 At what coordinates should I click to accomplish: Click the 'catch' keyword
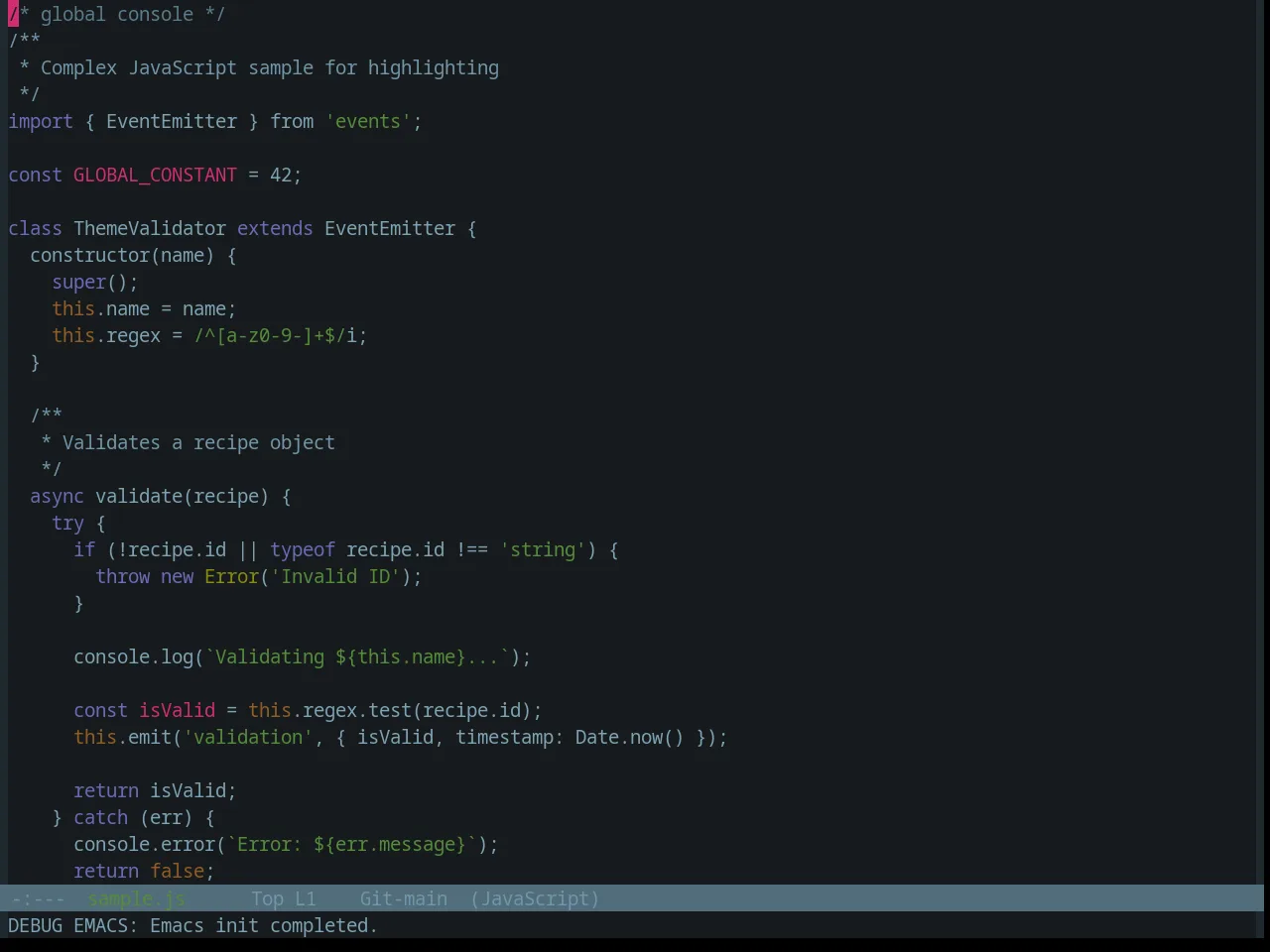tap(100, 817)
